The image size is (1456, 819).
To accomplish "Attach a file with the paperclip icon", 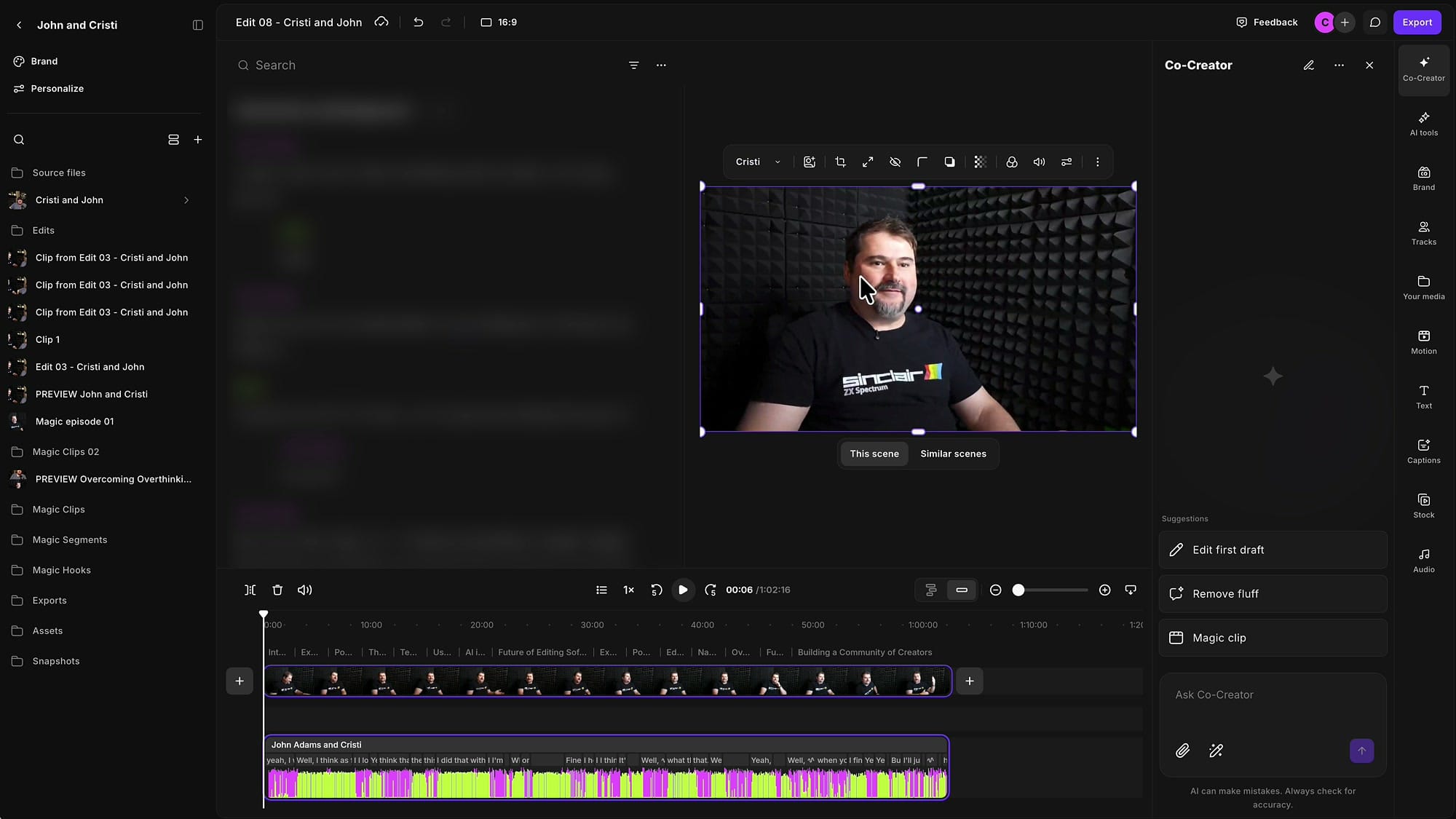I will [1183, 751].
